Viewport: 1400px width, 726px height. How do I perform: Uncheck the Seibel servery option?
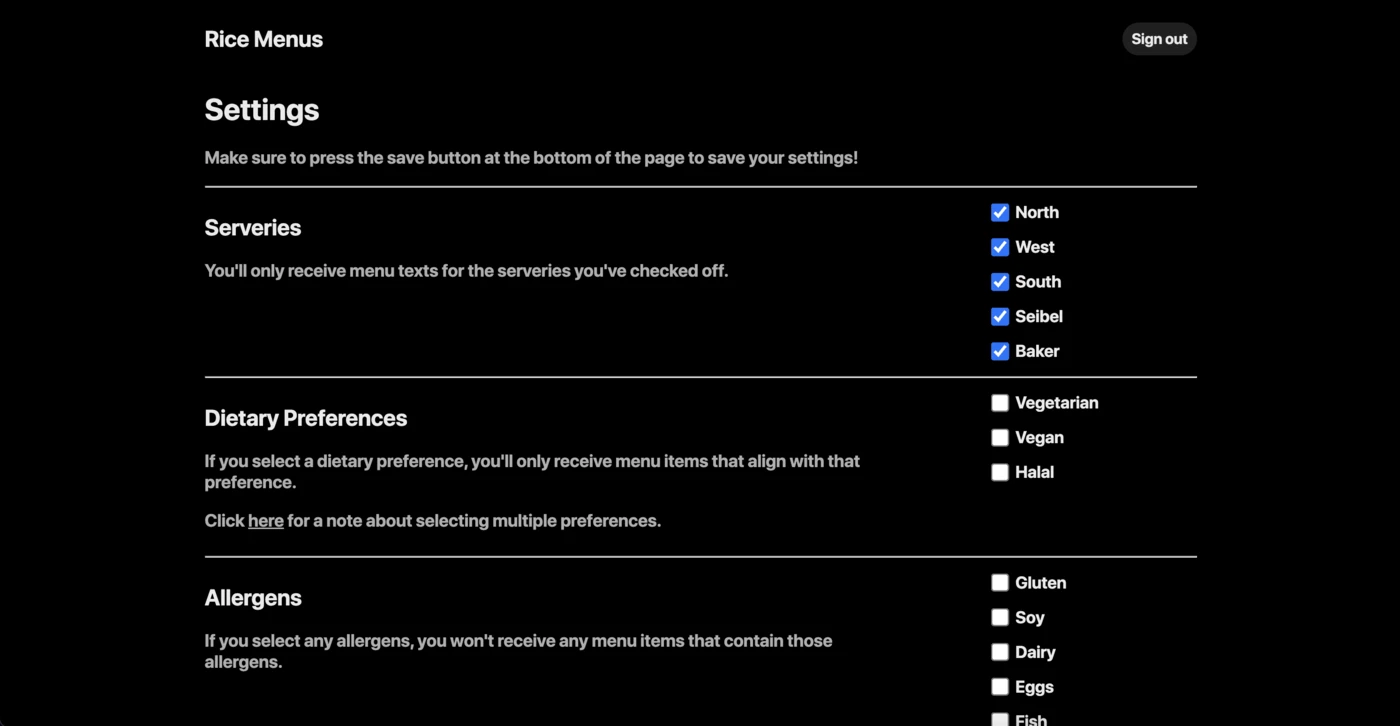tap(1000, 317)
